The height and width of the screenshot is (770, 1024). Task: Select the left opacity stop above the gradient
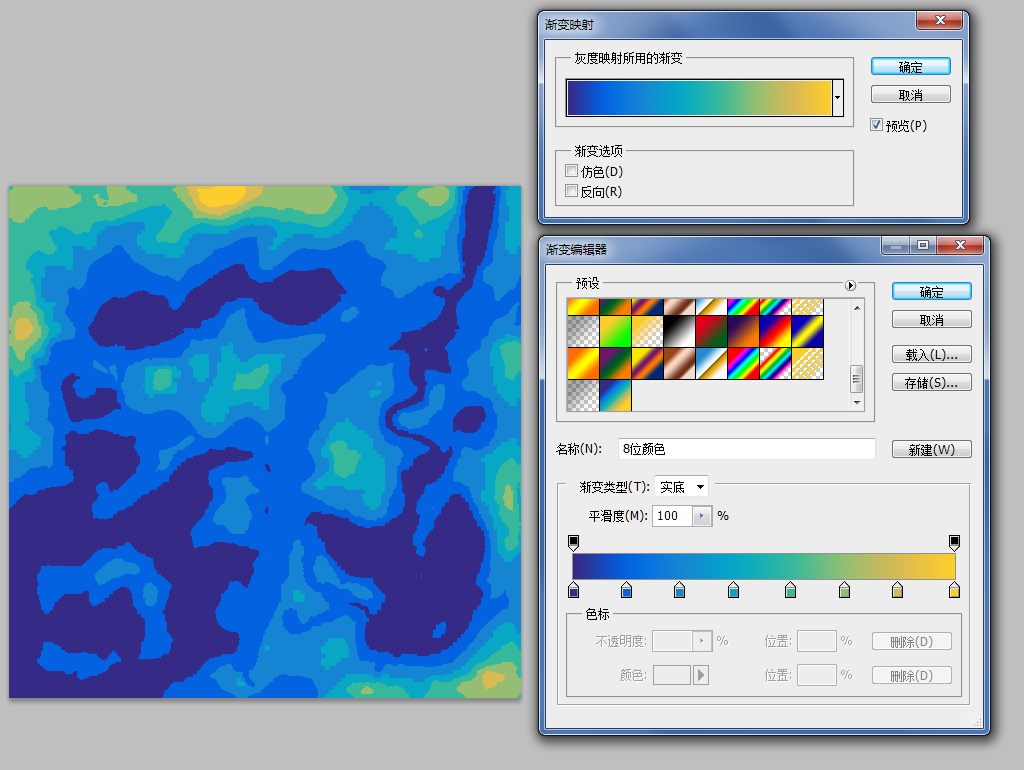coord(573,542)
